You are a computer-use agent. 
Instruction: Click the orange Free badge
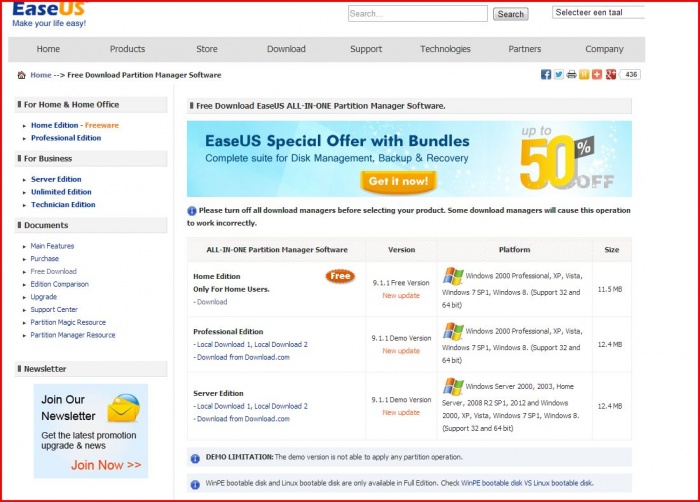tap(340, 276)
